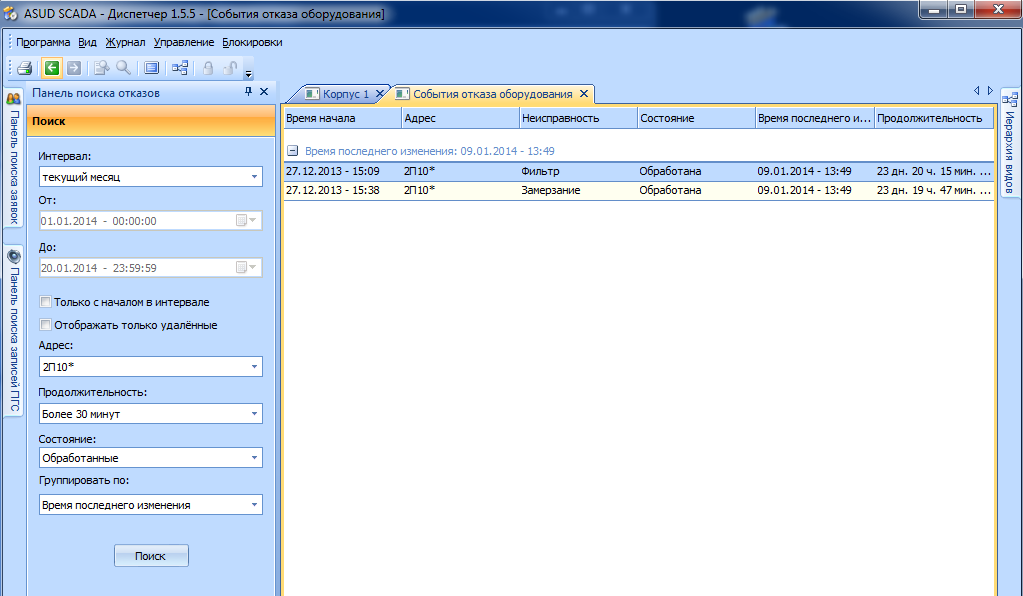Toggle Отображать только удалённые checkbox

coord(45,325)
